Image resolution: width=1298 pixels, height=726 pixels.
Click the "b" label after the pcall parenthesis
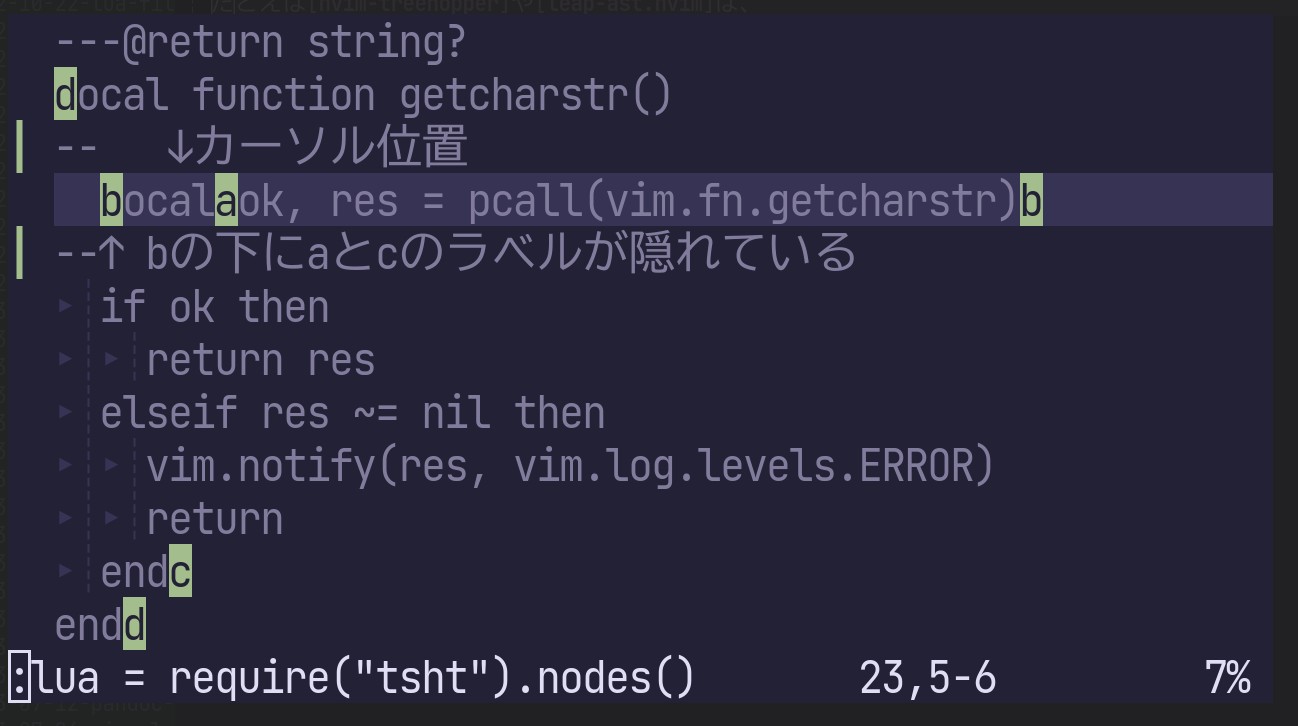point(1030,201)
